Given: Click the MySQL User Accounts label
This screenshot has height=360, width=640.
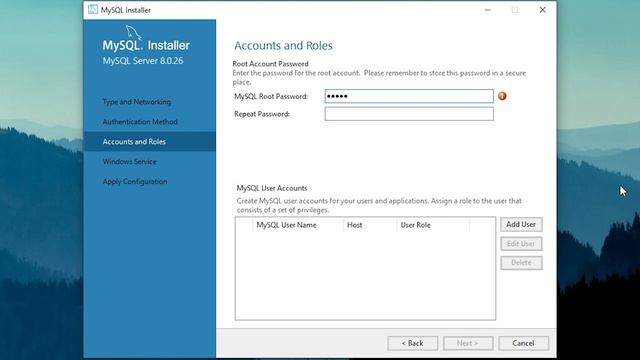Looking at the screenshot, I should 272,188.
